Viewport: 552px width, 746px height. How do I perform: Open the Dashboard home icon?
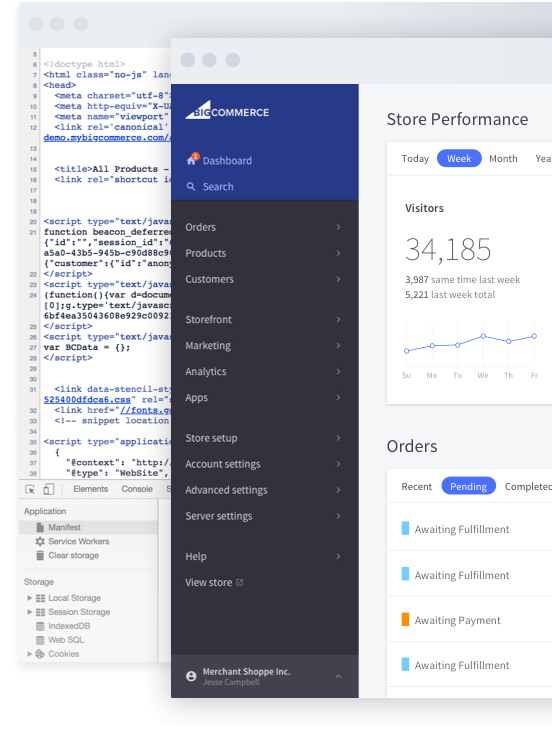click(192, 159)
